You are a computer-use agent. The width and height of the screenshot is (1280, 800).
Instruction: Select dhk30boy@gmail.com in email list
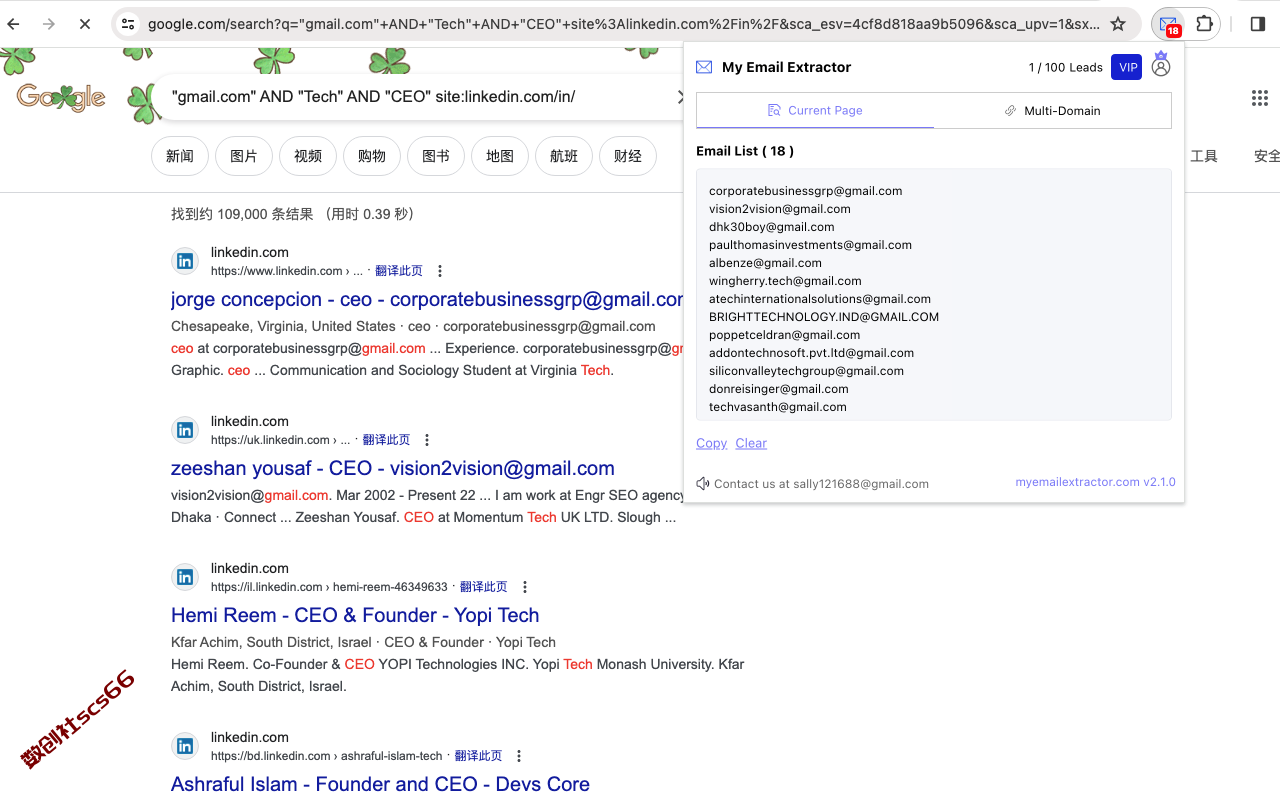pyautogui.click(x=771, y=227)
